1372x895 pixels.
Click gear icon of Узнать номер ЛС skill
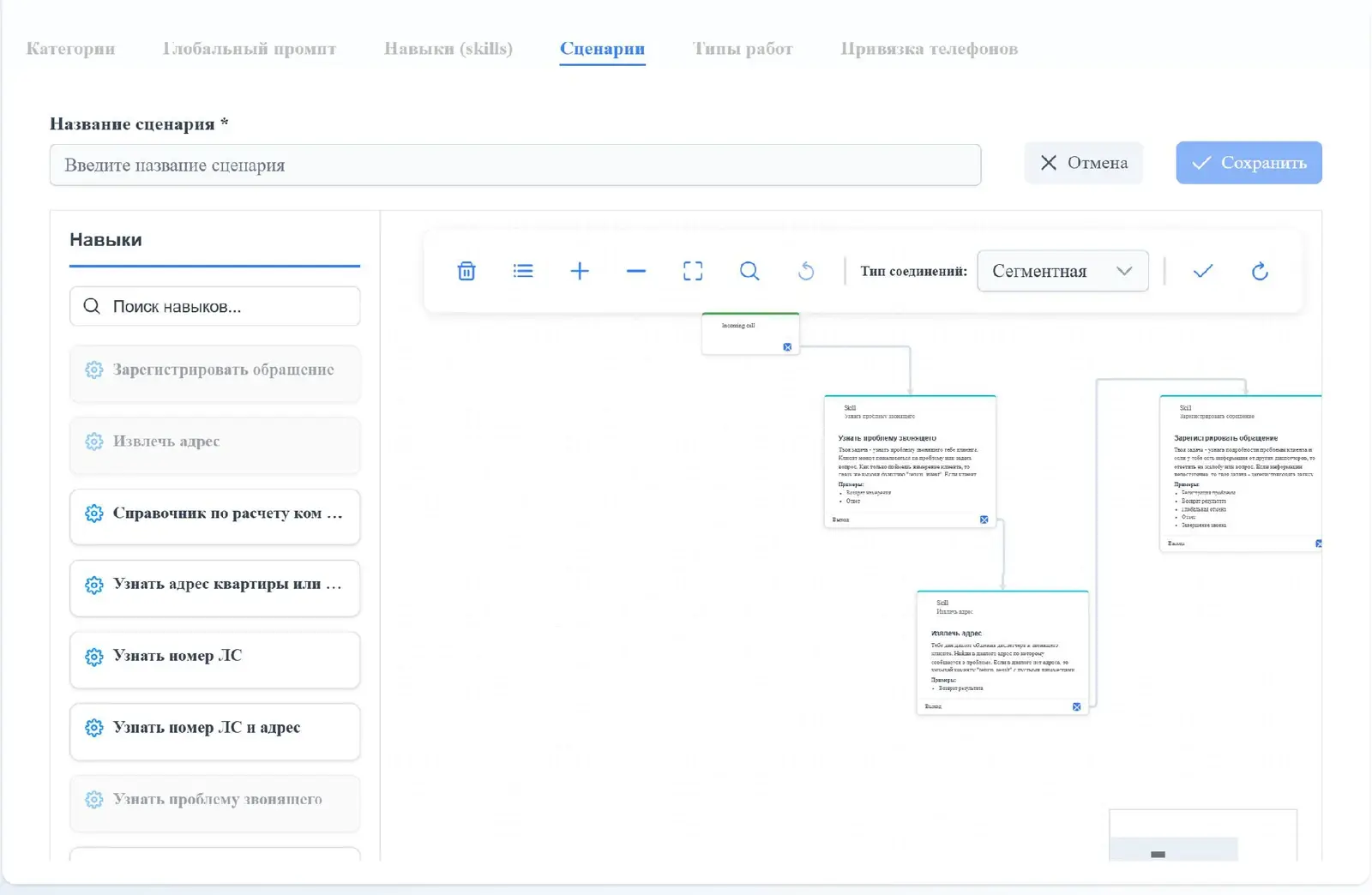[94, 657]
